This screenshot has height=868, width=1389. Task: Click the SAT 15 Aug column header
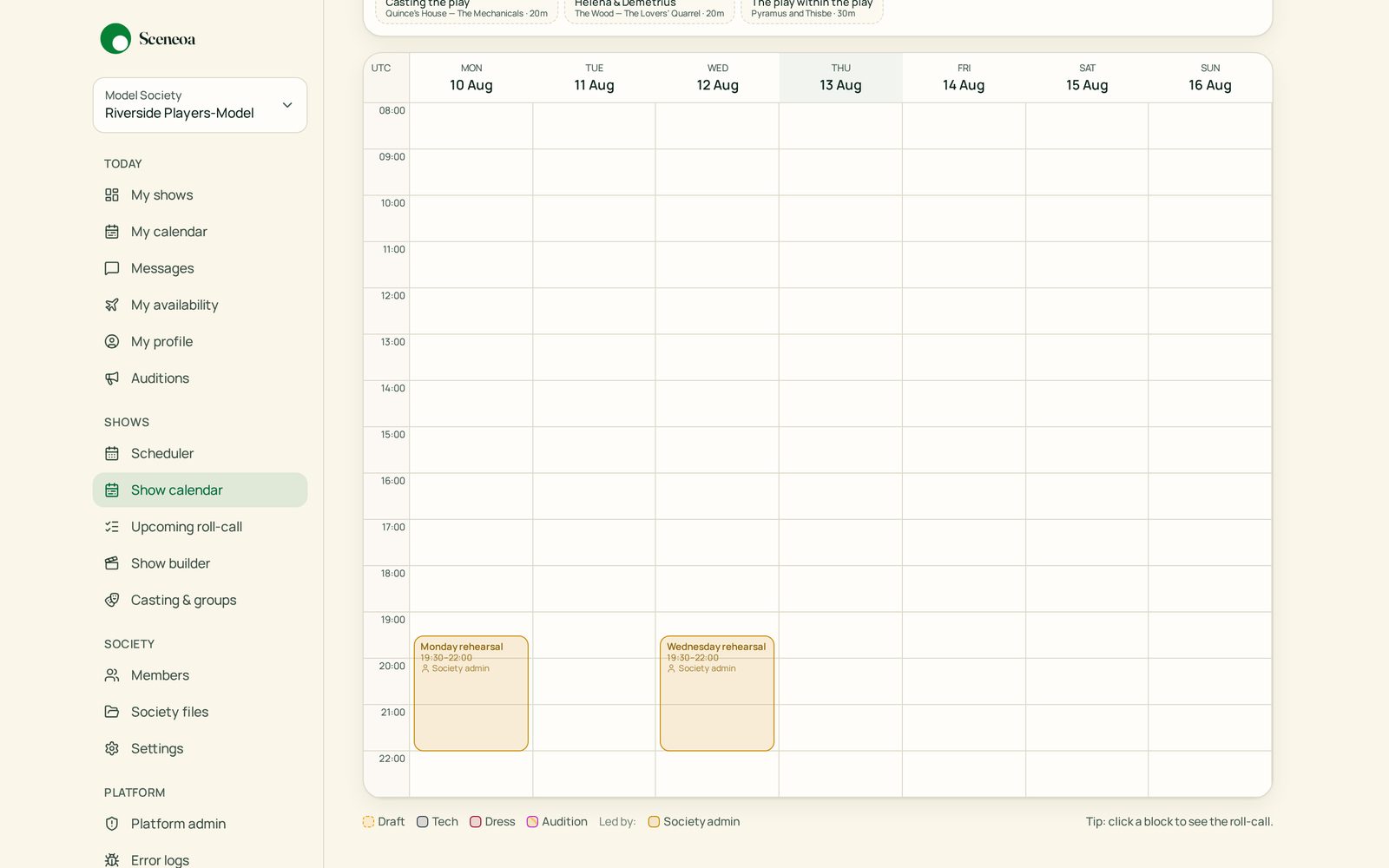(1087, 78)
